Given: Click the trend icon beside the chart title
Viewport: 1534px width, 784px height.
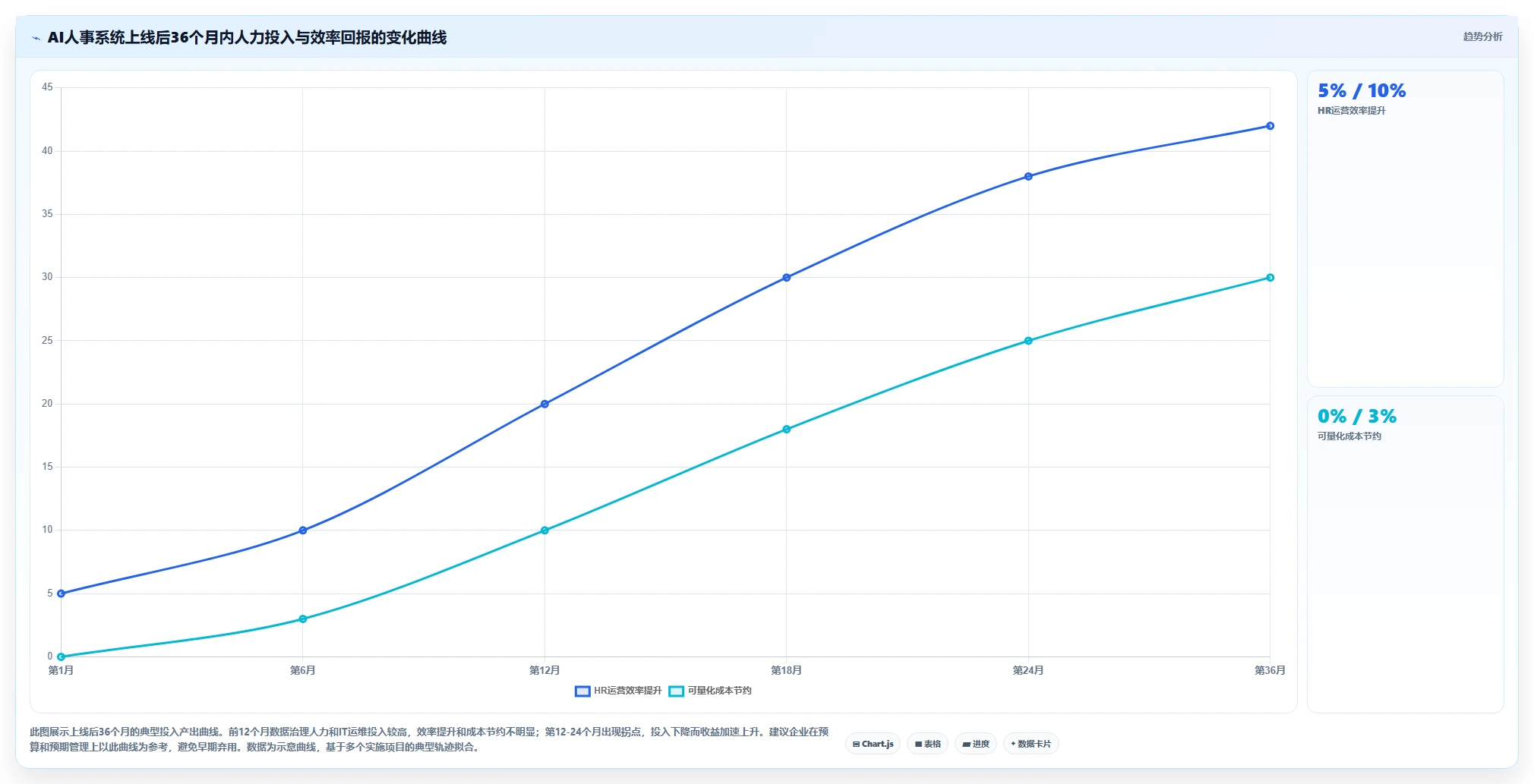Looking at the screenshot, I should click(x=36, y=38).
